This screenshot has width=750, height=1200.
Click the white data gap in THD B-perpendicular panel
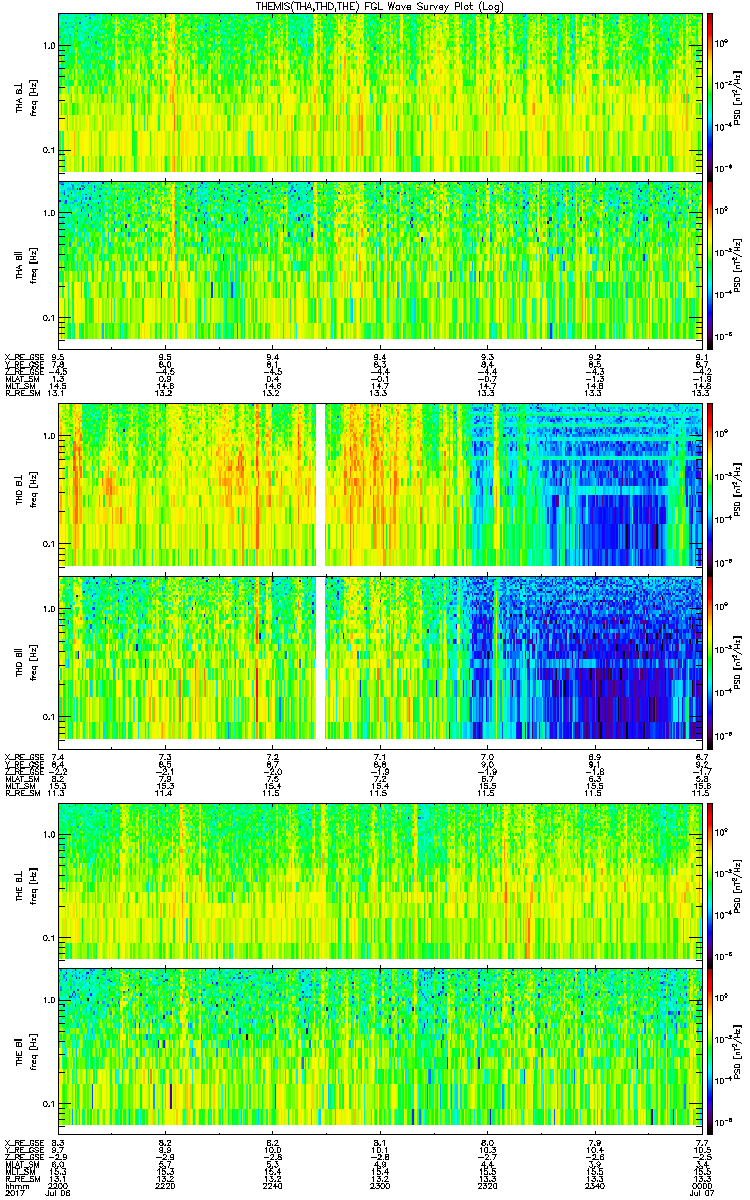[x=321, y=485]
